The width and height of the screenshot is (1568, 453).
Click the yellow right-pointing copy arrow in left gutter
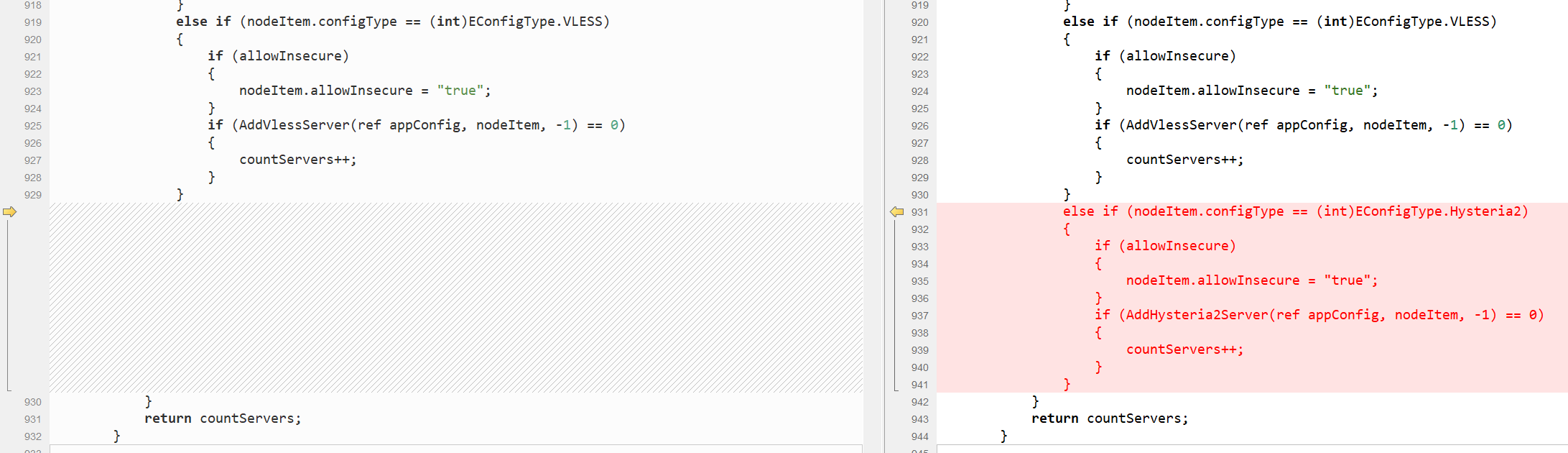click(9, 211)
